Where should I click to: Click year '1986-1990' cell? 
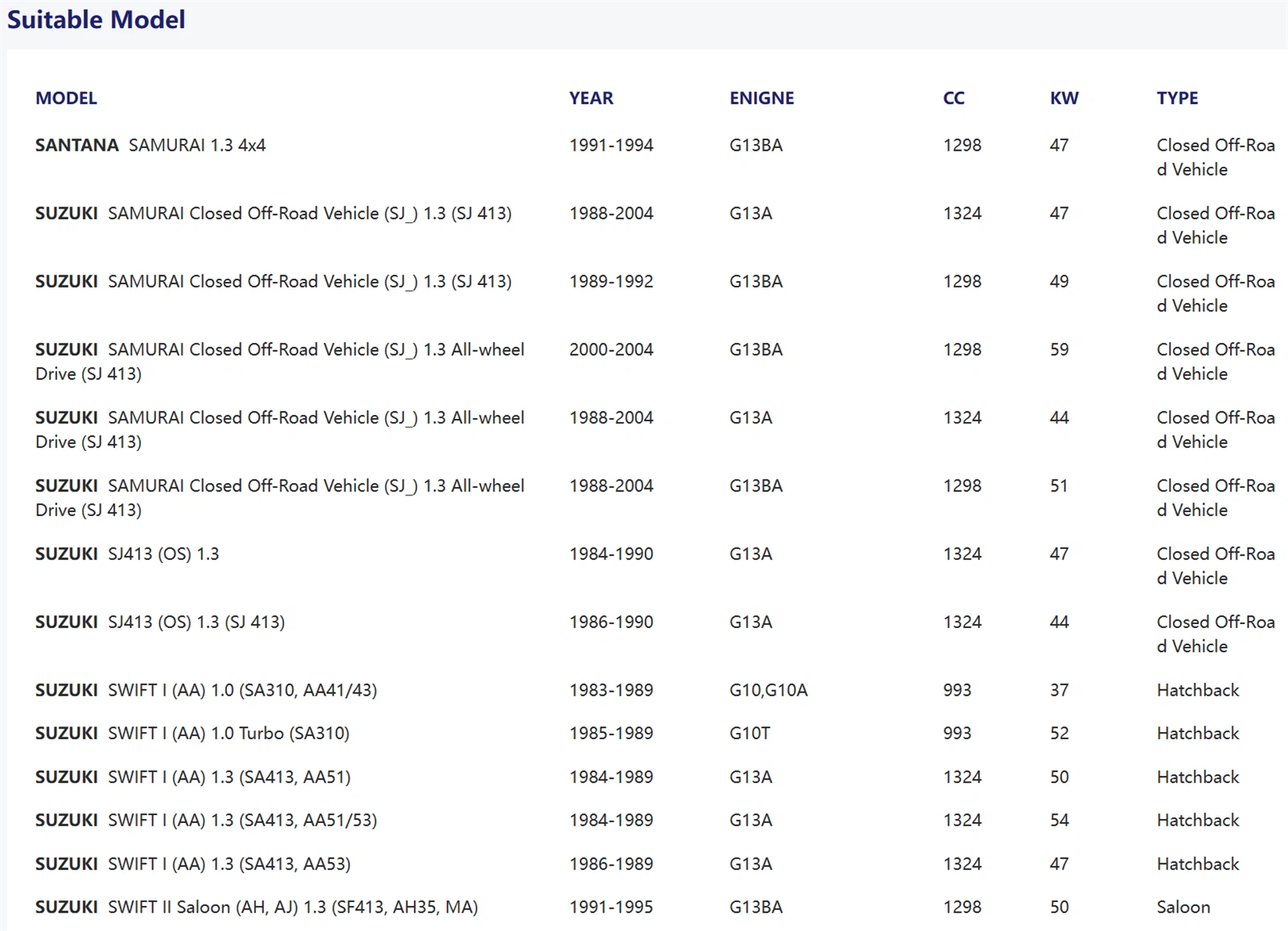point(611,622)
